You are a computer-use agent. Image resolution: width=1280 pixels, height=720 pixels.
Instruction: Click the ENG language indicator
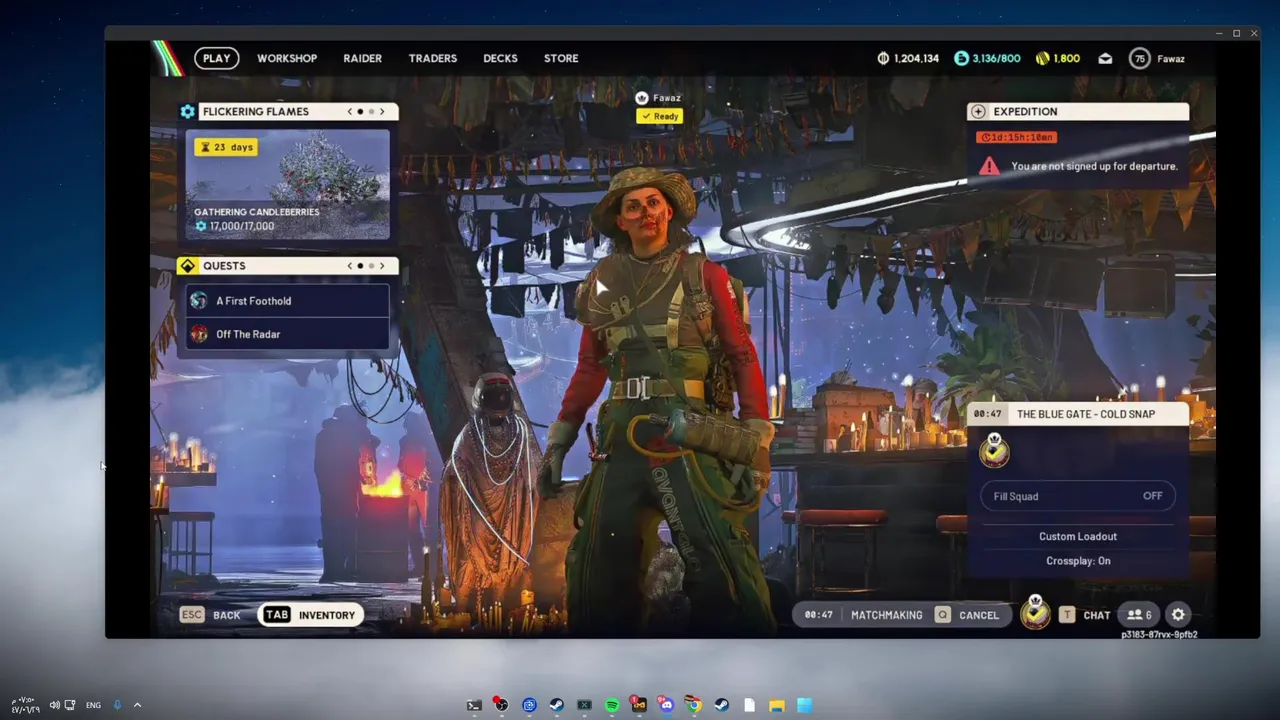pos(93,705)
